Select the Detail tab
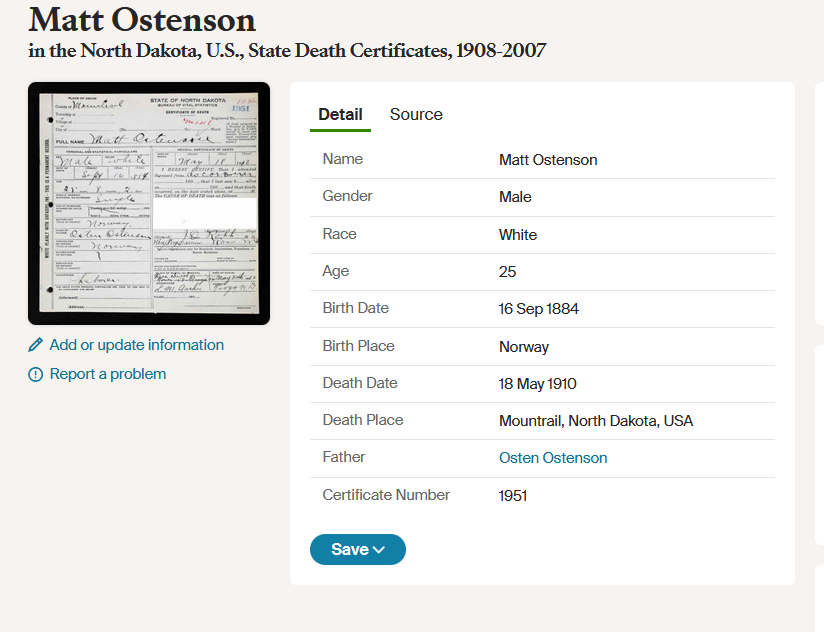Viewport: 824px width, 632px height. [340, 114]
